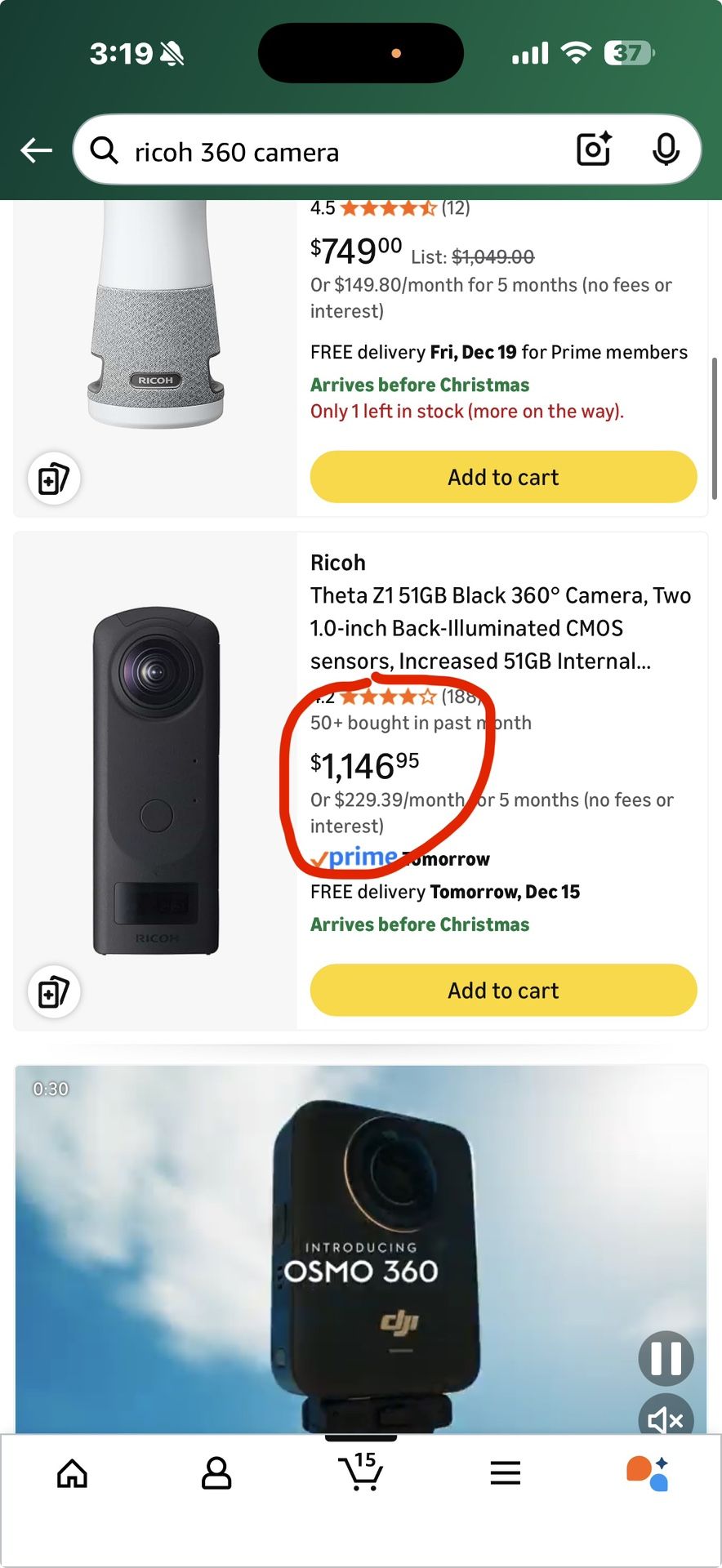View alternate photos of the white Ricoh camera

(54, 479)
